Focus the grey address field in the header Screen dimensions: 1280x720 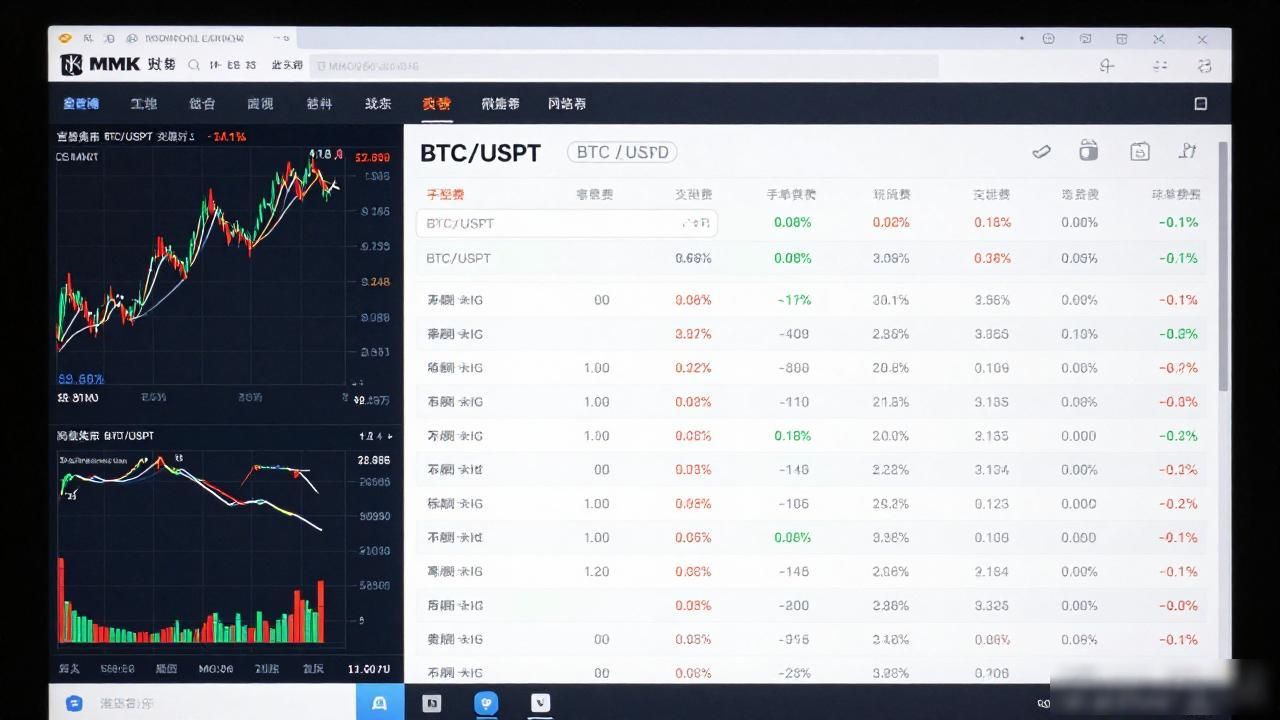click(x=624, y=66)
